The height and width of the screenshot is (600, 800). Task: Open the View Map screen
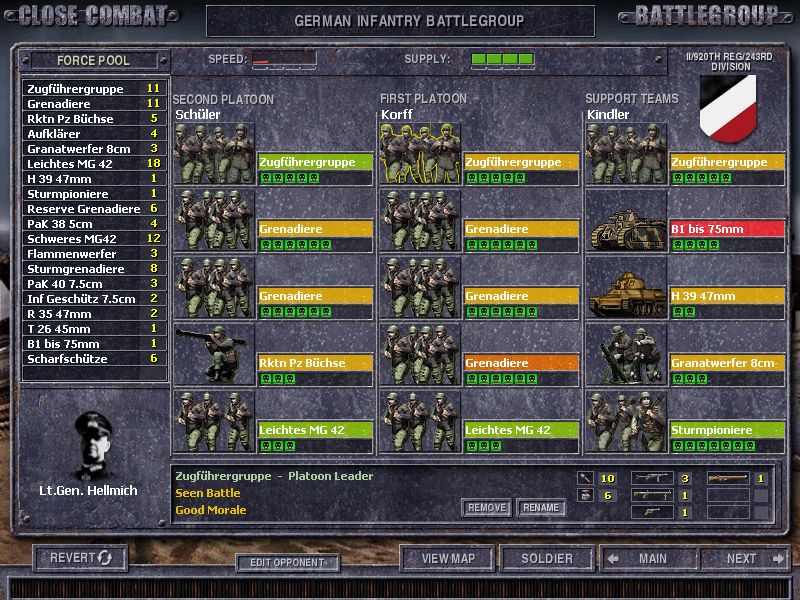point(448,558)
